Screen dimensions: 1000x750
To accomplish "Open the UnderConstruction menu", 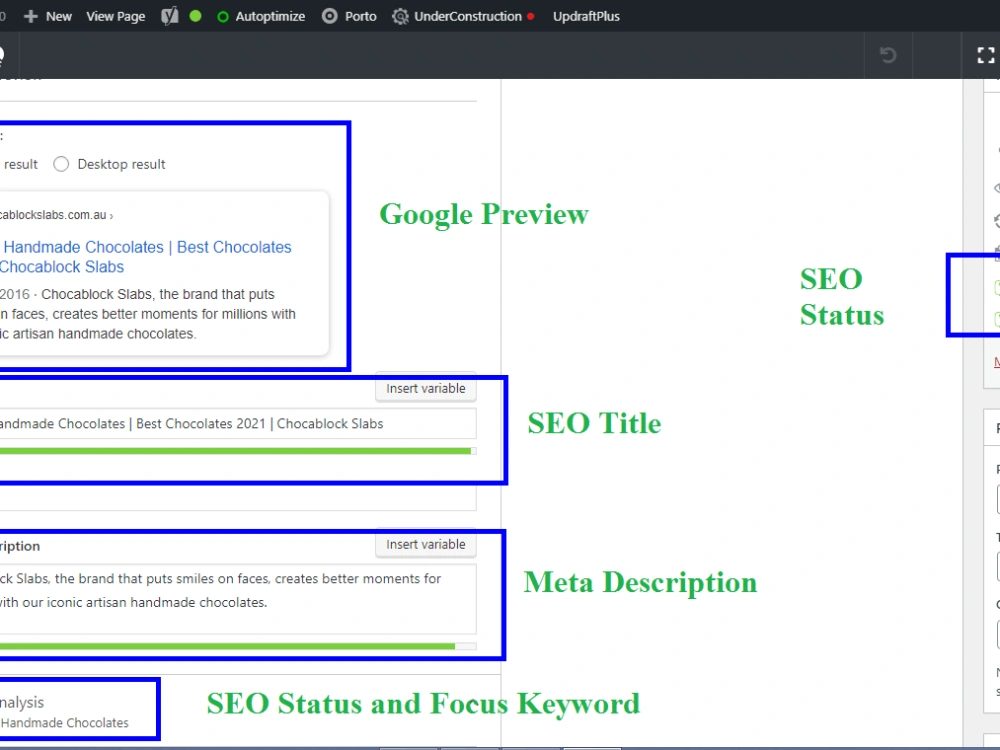I will (x=467, y=17).
